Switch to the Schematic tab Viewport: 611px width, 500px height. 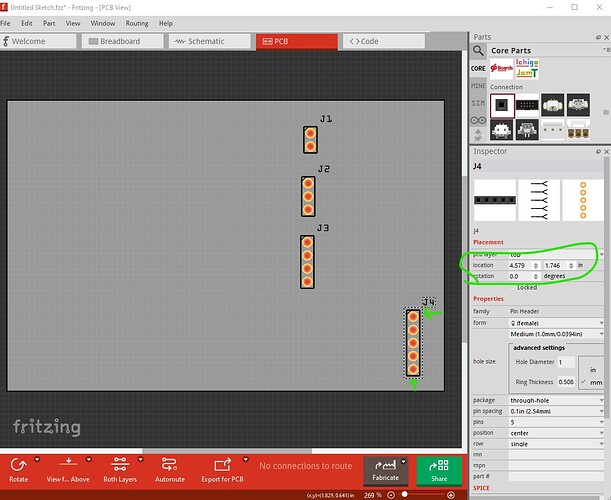210,41
